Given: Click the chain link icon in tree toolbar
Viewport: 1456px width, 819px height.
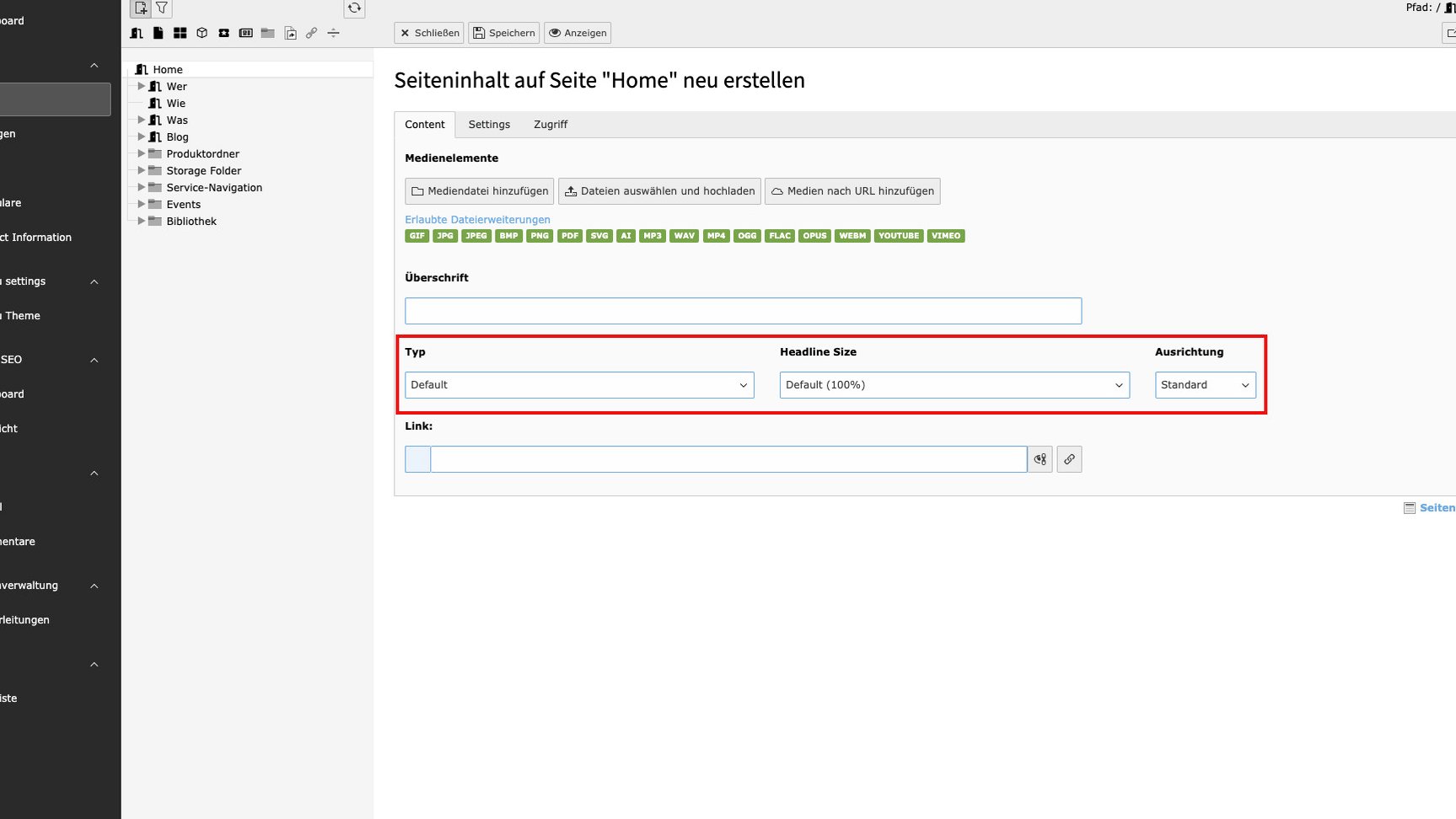Looking at the screenshot, I should pos(311,33).
